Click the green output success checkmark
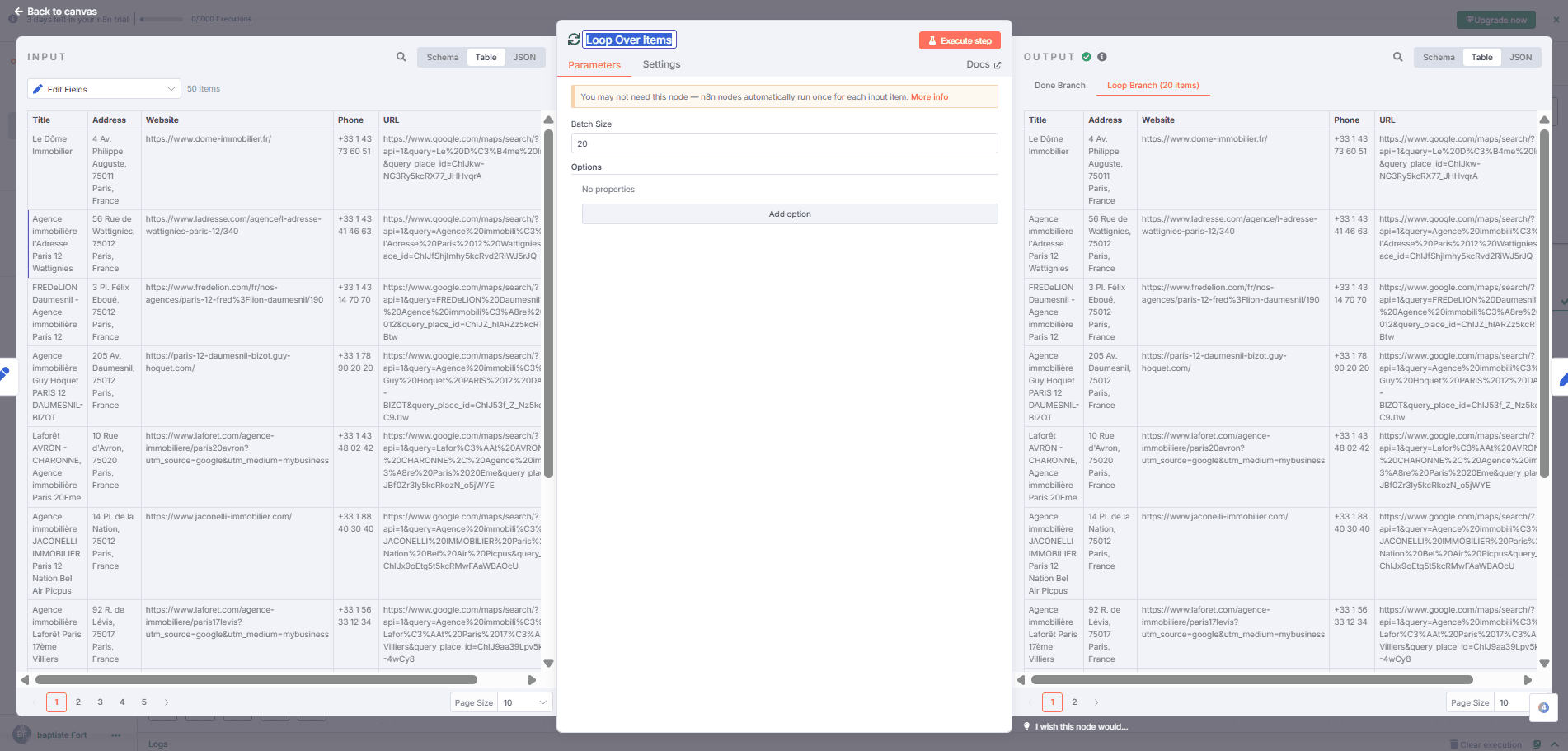 (x=1087, y=57)
